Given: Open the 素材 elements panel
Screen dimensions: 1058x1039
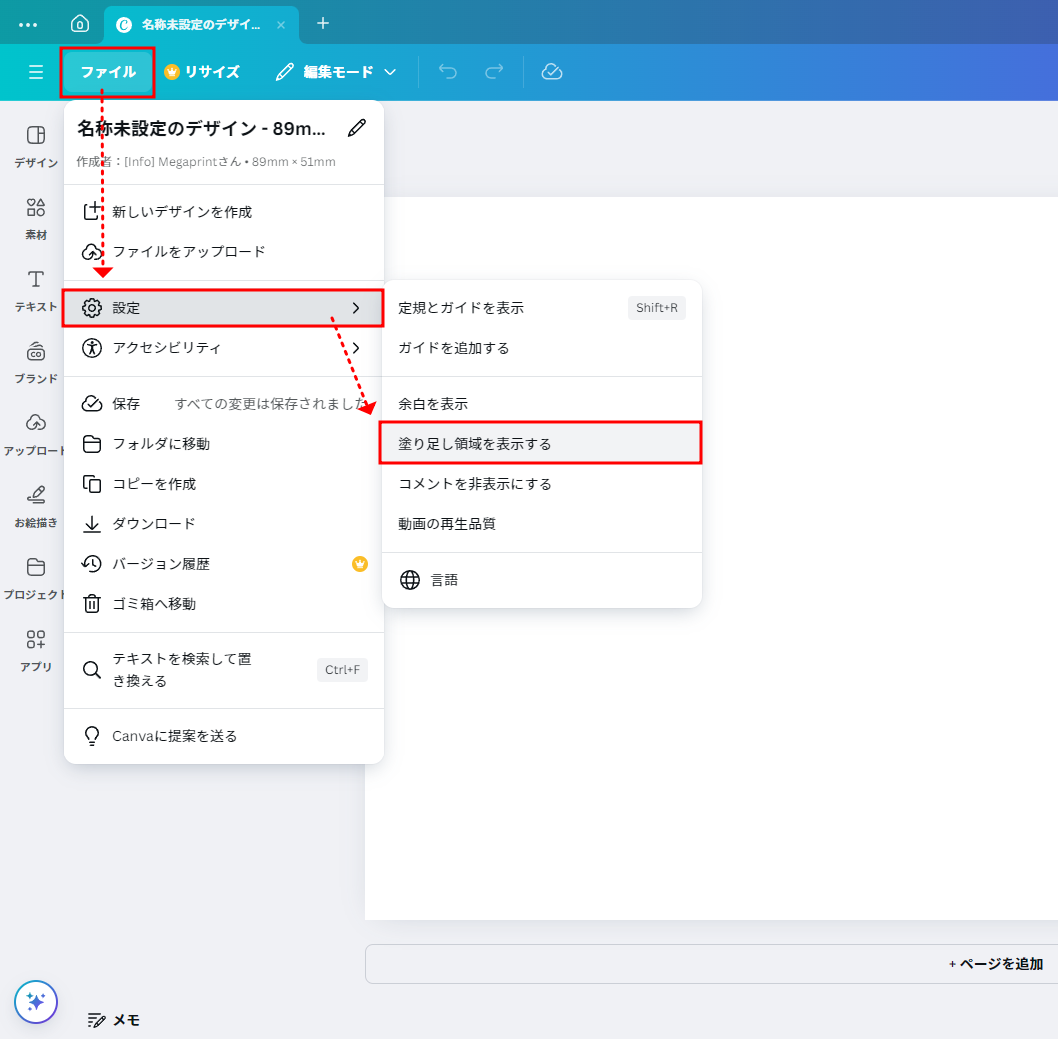Looking at the screenshot, I should [x=36, y=219].
